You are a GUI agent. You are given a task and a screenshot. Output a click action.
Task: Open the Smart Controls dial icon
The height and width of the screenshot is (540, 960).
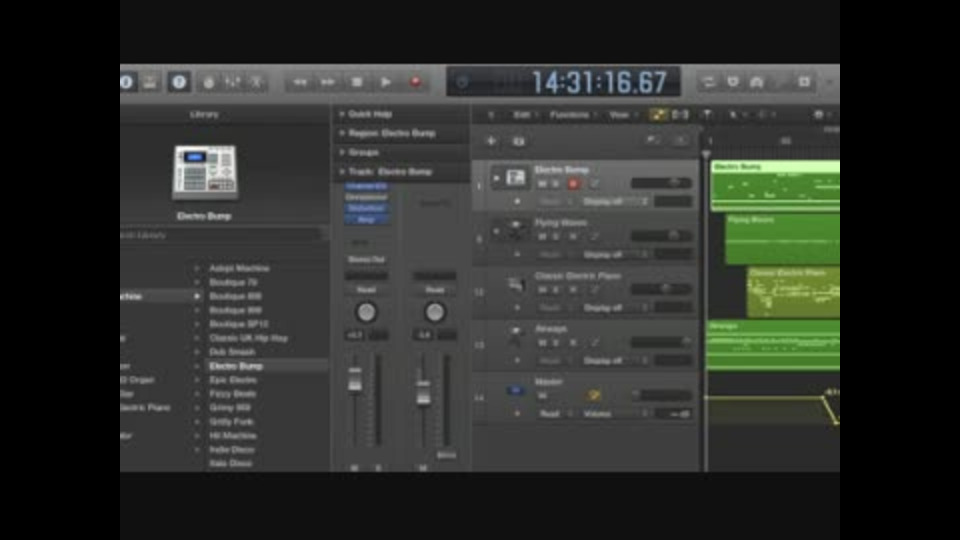tap(209, 82)
